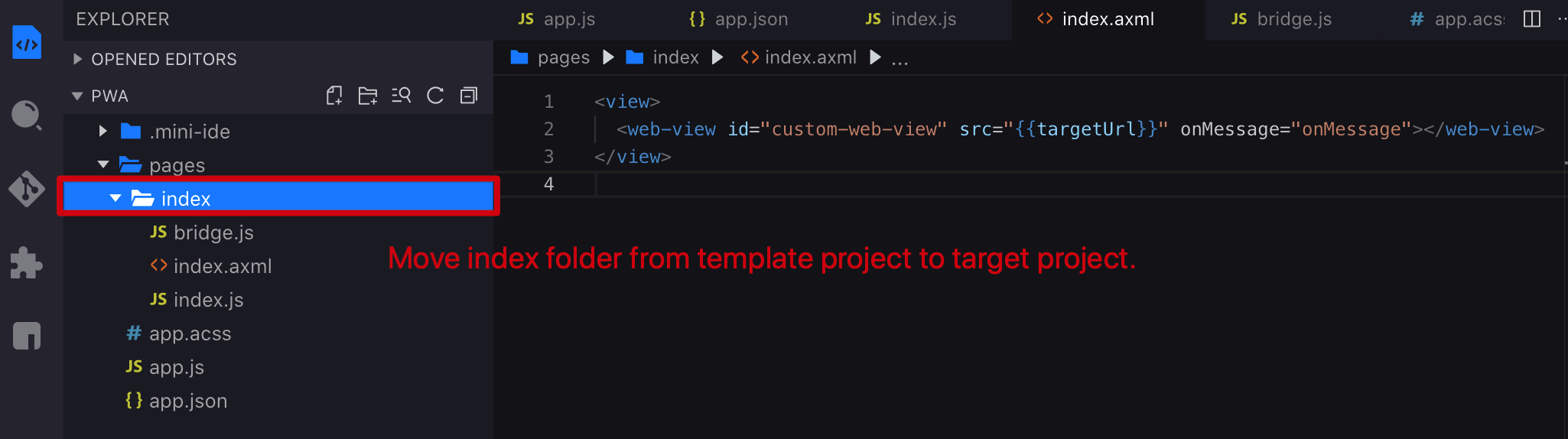Switch to the bridge.js tab

coord(1282,19)
